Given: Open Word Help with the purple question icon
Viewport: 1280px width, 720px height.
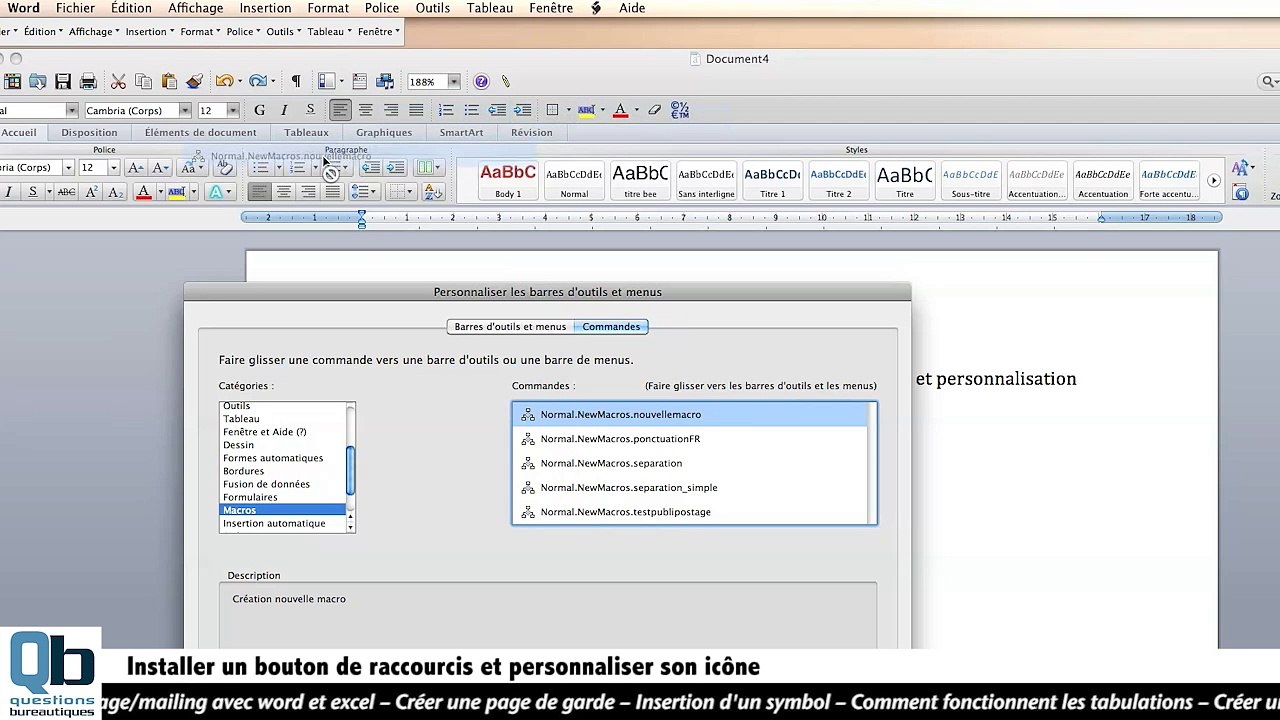Looking at the screenshot, I should pyautogui.click(x=481, y=82).
